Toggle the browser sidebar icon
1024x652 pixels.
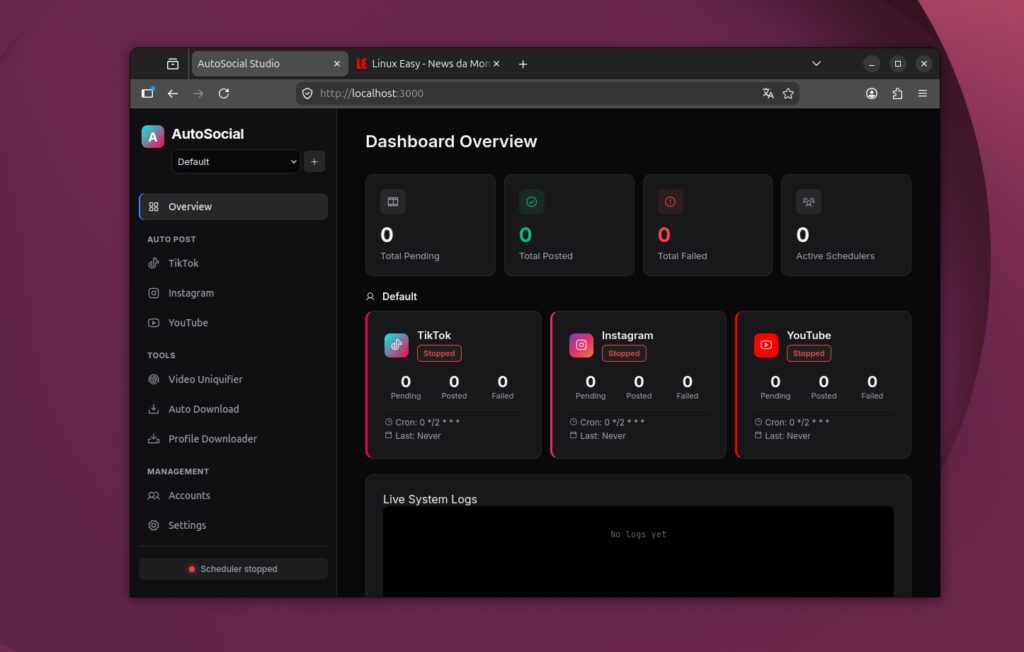(x=148, y=93)
